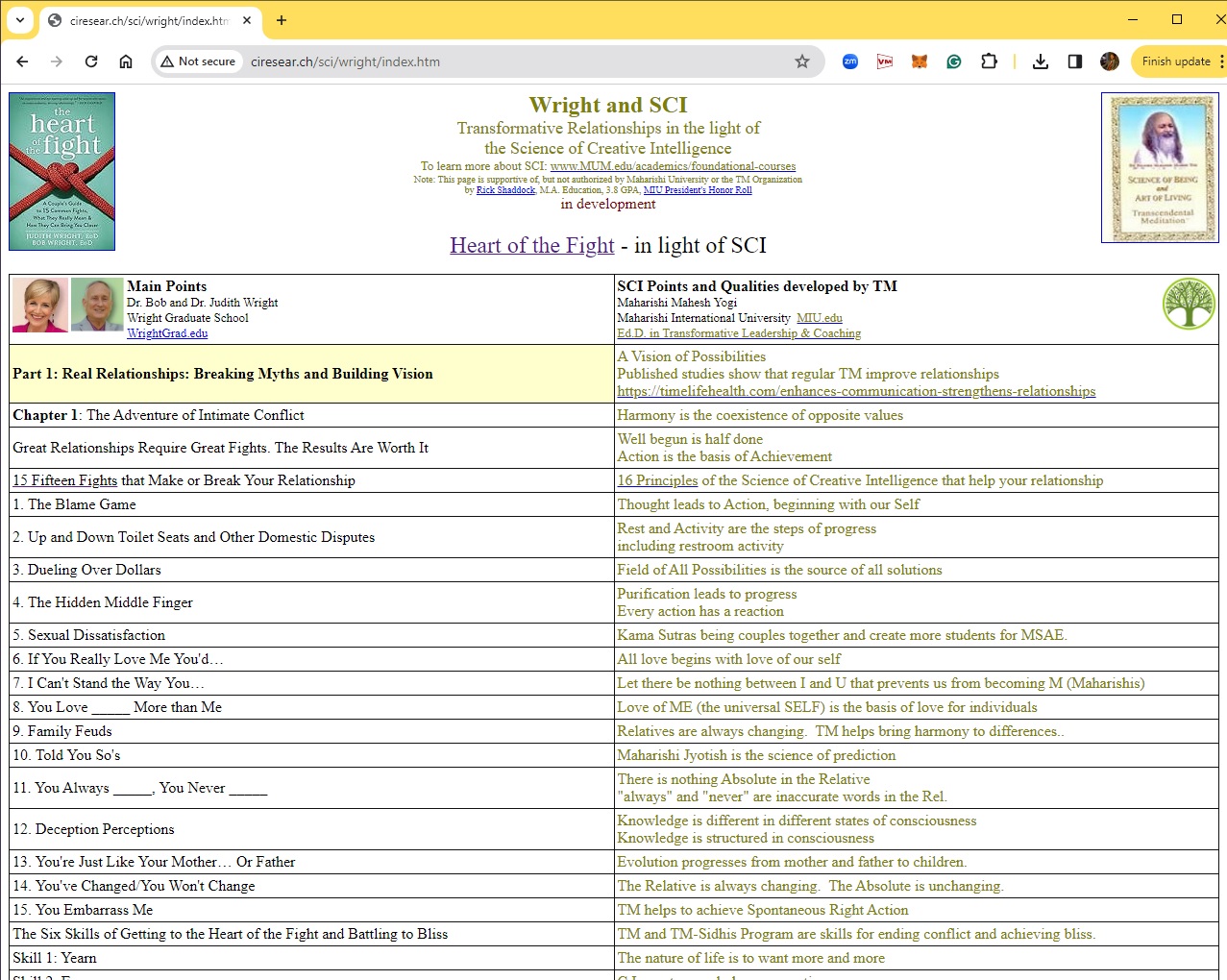Open a new tab with the plus button
Image resolution: width=1227 pixels, height=980 pixels.
282,19
